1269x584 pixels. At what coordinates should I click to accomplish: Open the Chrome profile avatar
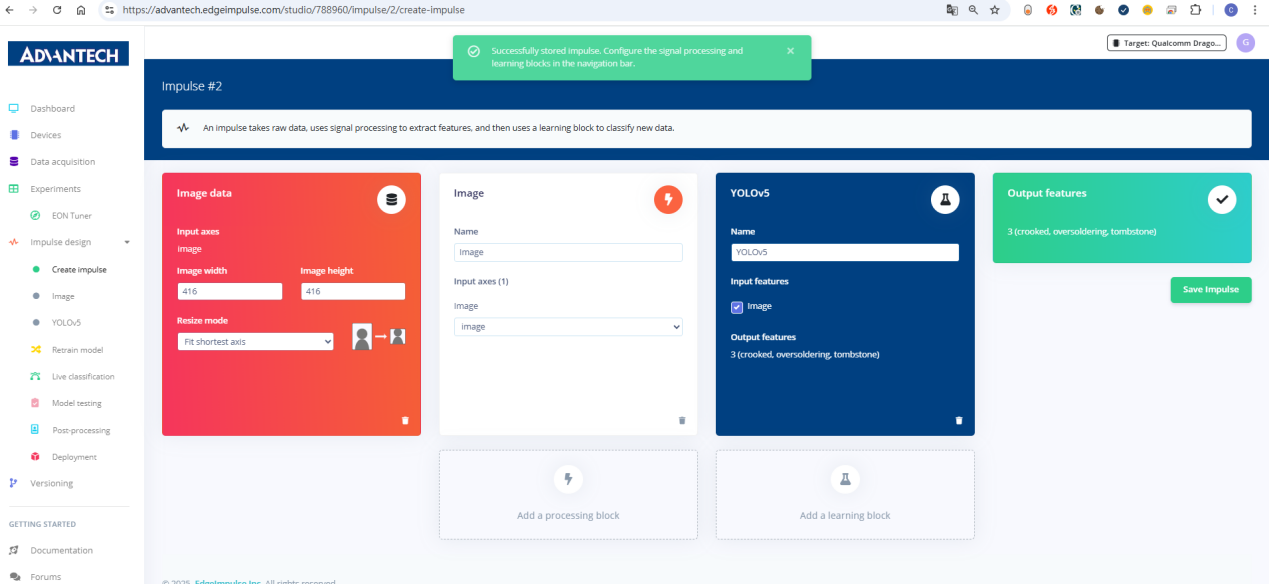1231,9
